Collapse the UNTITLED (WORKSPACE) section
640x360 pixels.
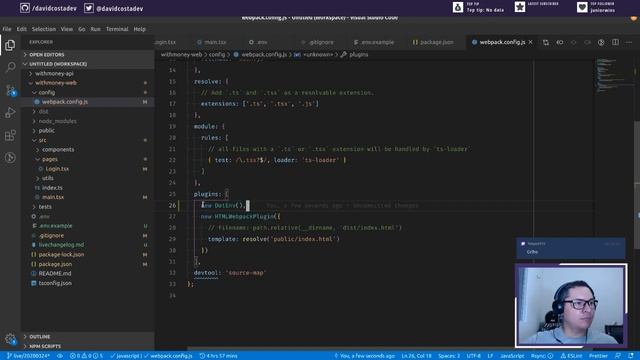click(88, 64)
